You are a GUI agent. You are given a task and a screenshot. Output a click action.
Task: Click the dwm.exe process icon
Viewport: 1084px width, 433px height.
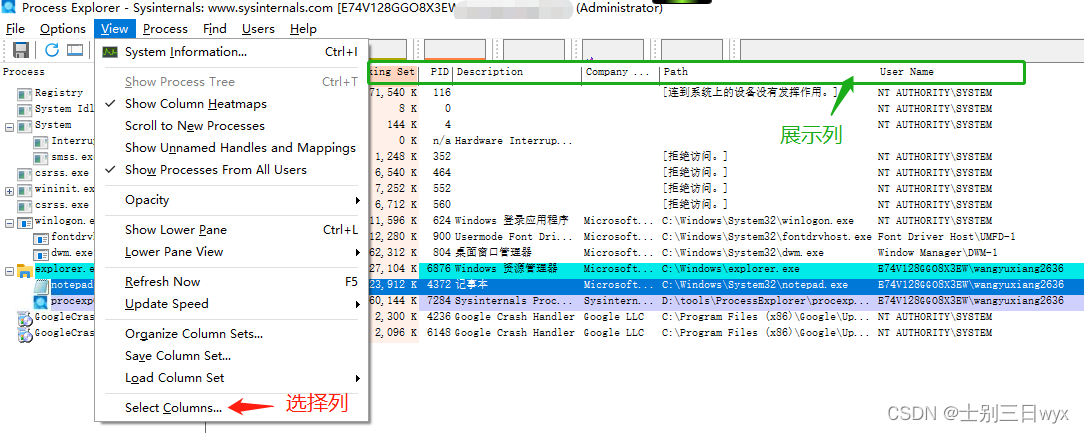point(41,253)
